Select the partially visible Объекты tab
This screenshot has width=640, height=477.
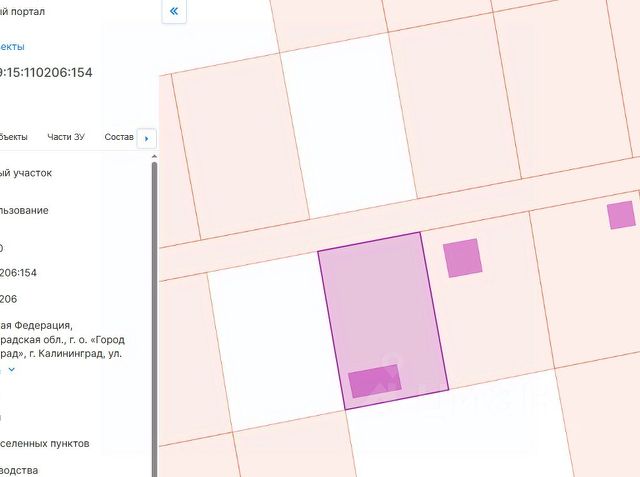[x=13, y=137]
